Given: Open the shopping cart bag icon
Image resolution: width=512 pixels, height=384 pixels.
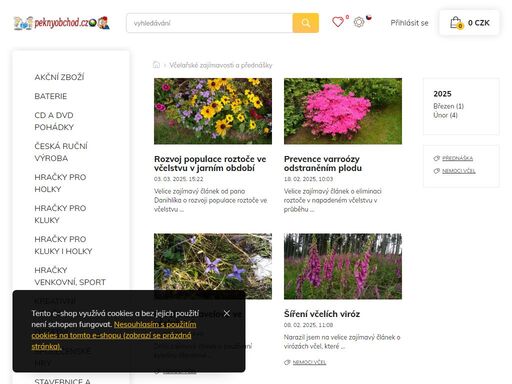Looking at the screenshot, I should 456,23.
